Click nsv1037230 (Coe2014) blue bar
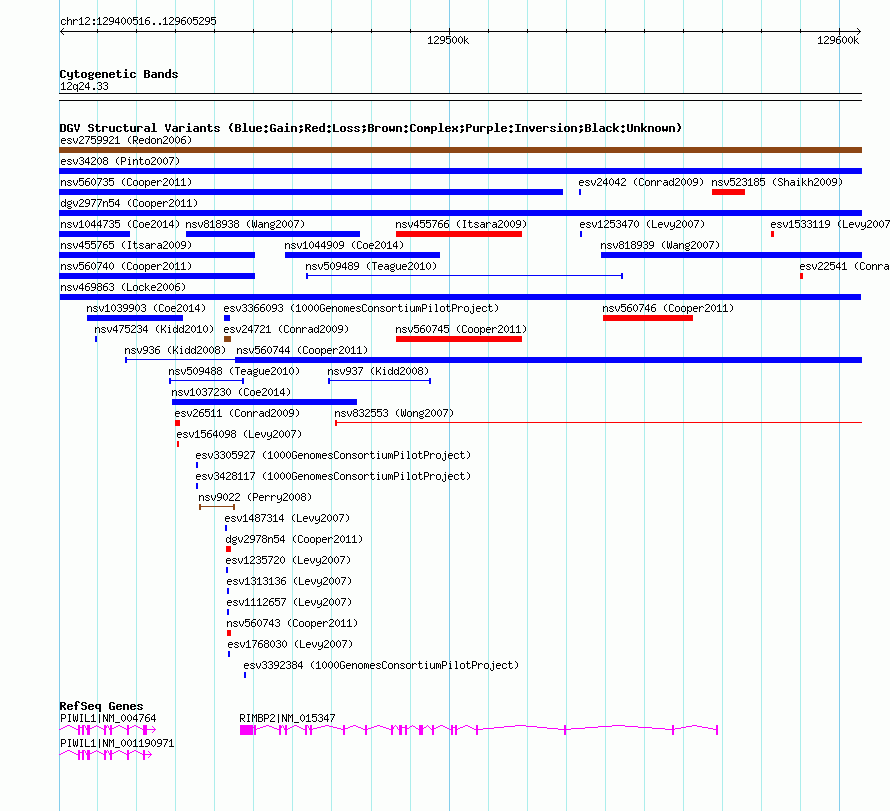The width and height of the screenshot is (890, 811). pyautogui.click(x=265, y=402)
